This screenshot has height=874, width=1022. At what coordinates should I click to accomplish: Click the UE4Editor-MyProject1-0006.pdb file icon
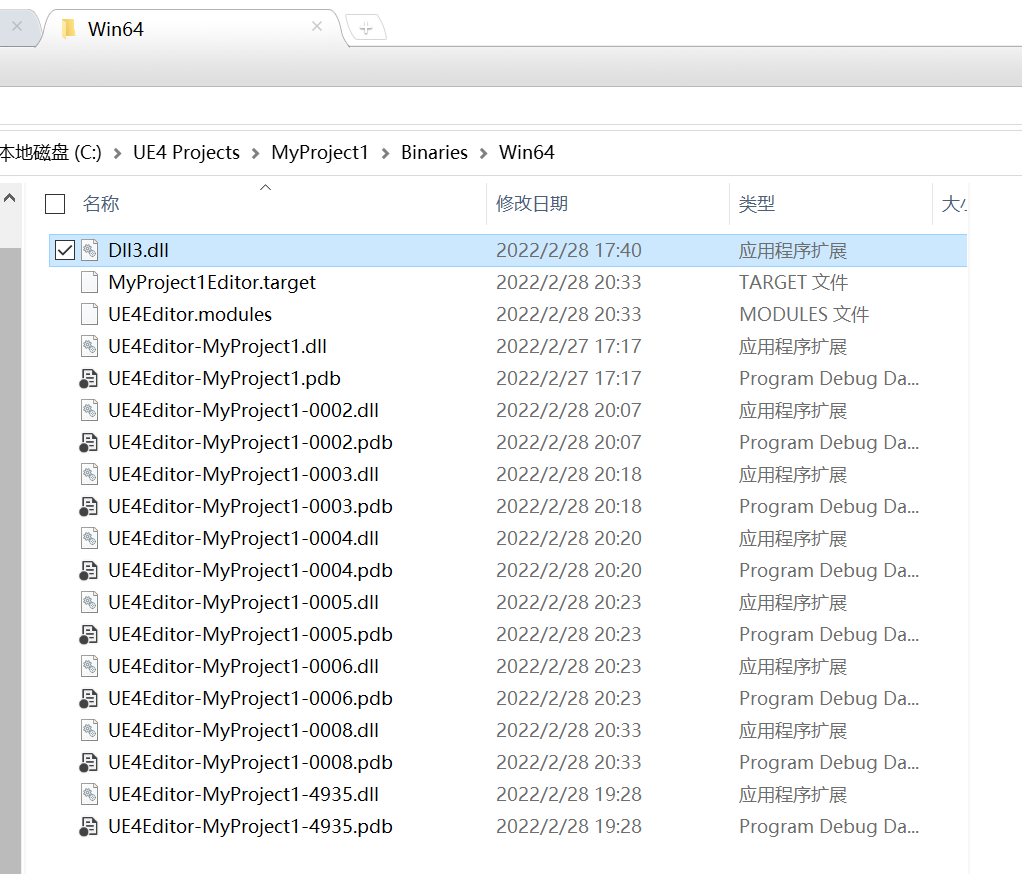(89, 698)
